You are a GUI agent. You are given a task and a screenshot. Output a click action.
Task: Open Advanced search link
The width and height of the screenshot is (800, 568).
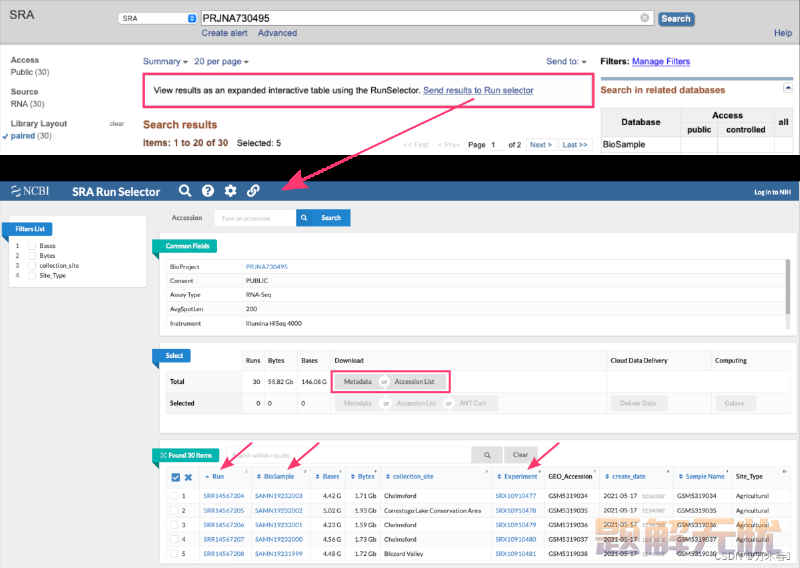click(277, 33)
